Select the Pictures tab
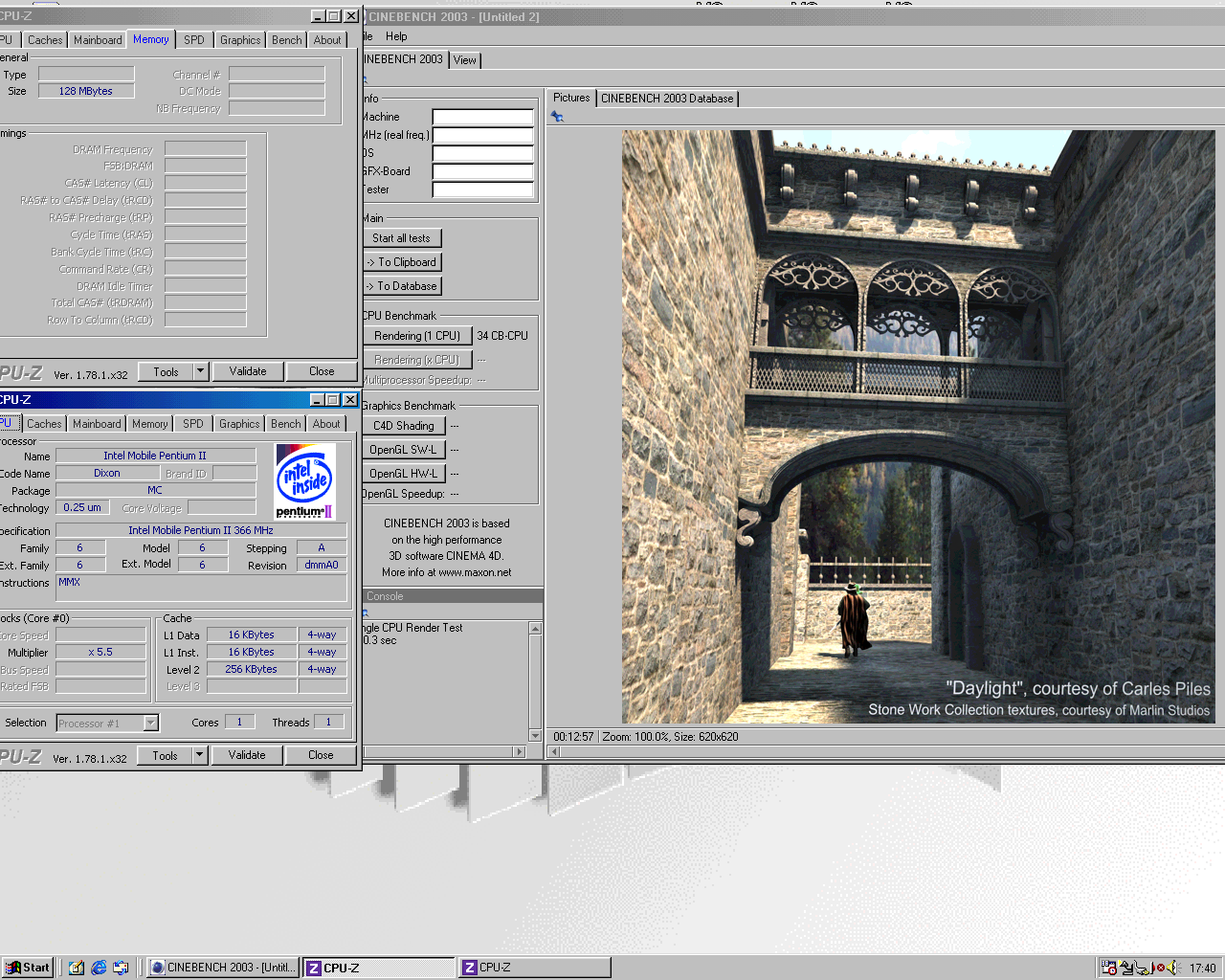The height and width of the screenshot is (980, 1225). coord(571,98)
